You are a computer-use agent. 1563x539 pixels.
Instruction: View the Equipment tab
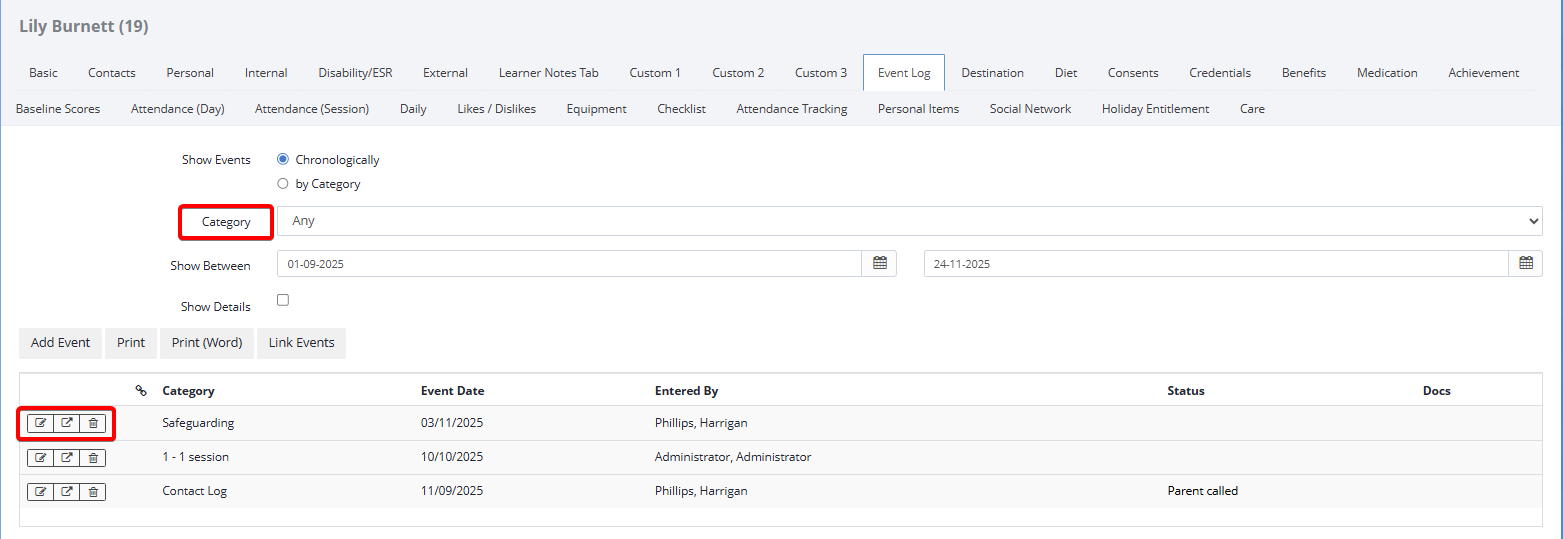tap(596, 109)
